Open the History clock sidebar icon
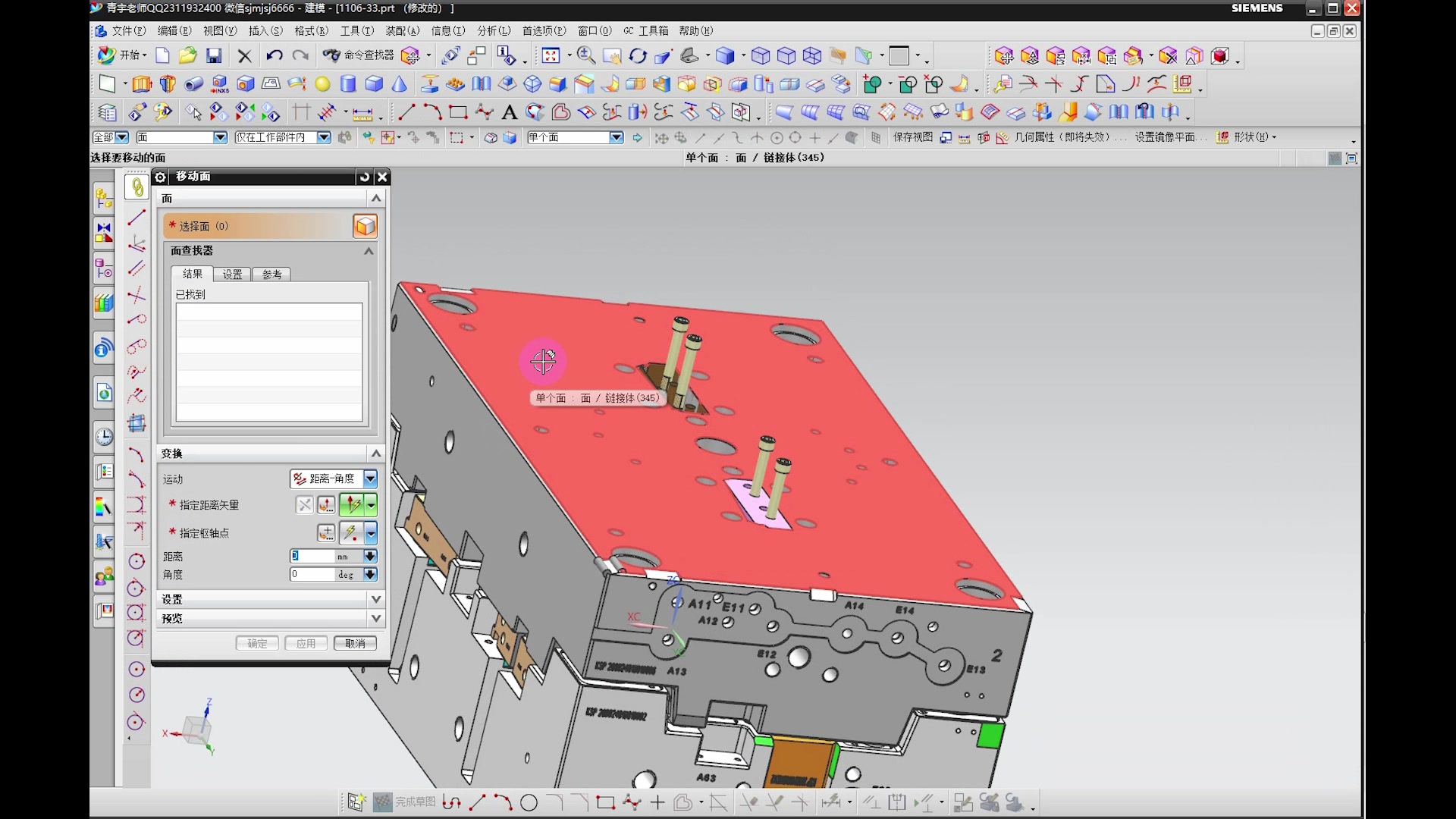This screenshot has height=819, width=1456. pos(104,437)
